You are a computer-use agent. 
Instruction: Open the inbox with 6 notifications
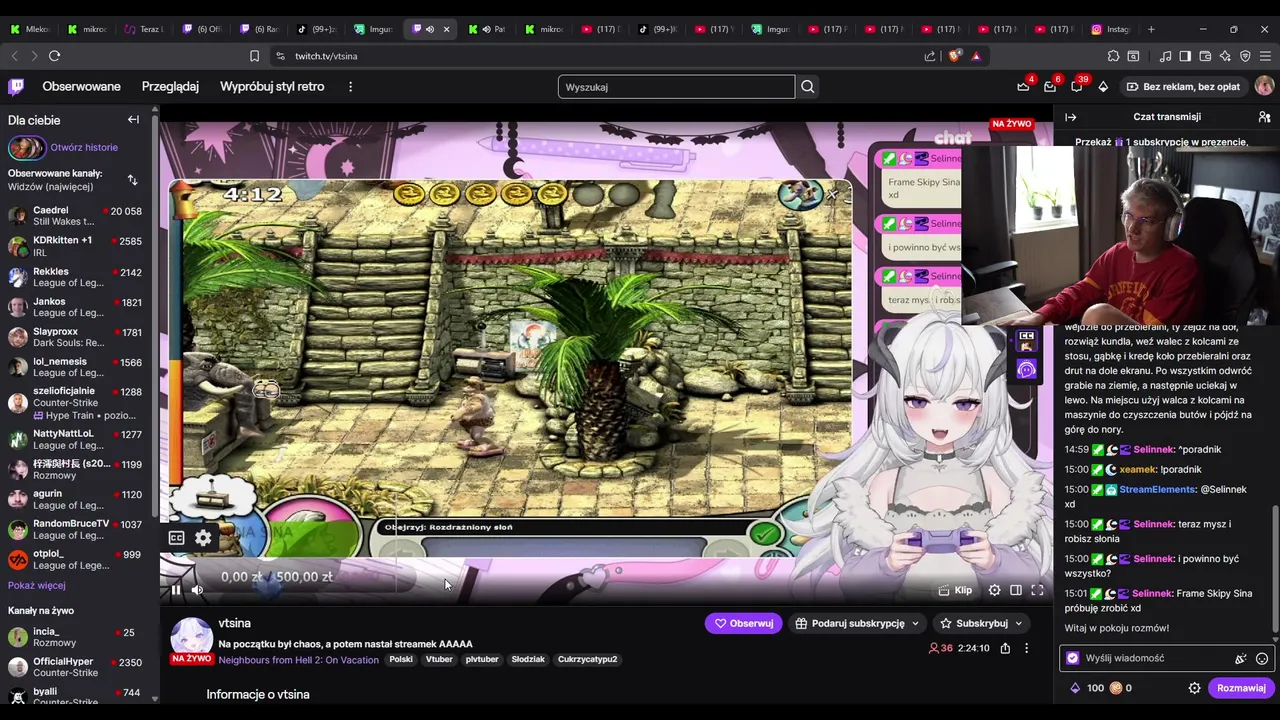pyautogui.click(x=1050, y=87)
